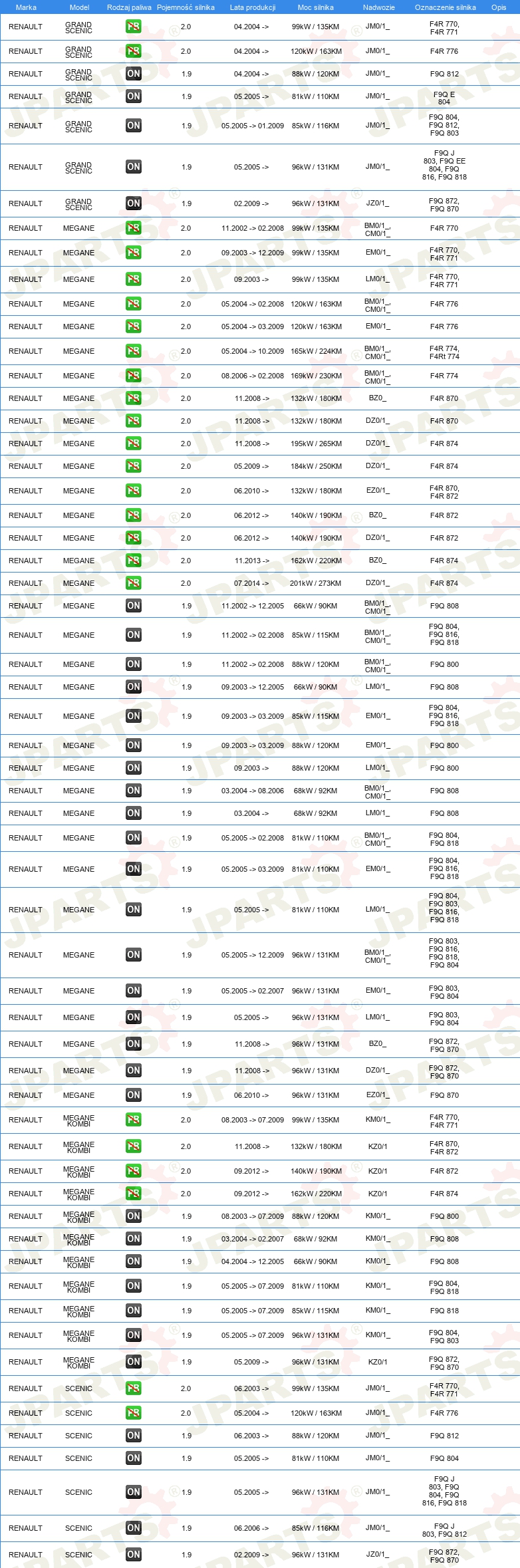The width and height of the screenshot is (520, 1568).
Task: Click the Lata produkcji column header
Action: [253, 7]
